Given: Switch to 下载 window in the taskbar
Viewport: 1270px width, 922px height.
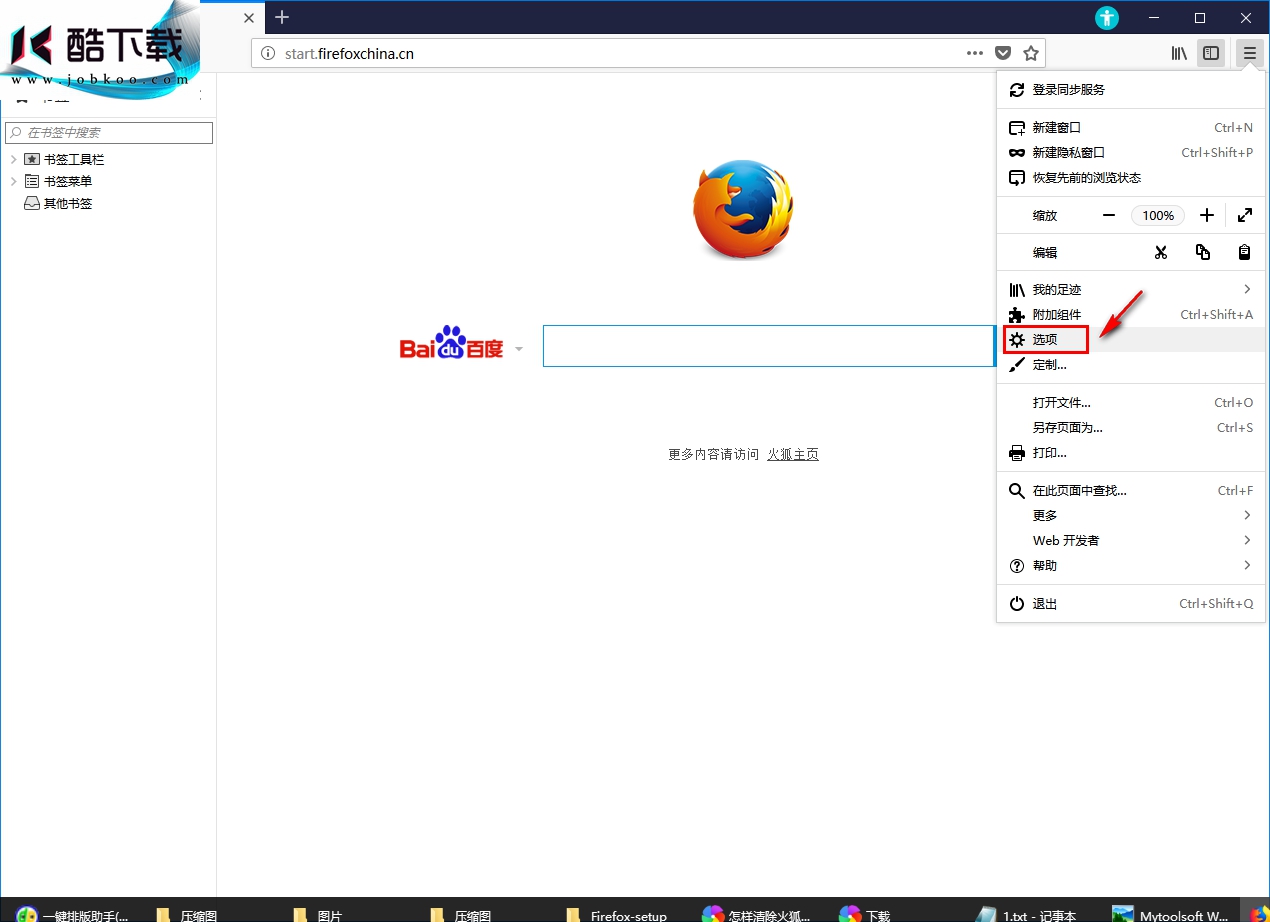Looking at the screenshot, I should point(866,914).
